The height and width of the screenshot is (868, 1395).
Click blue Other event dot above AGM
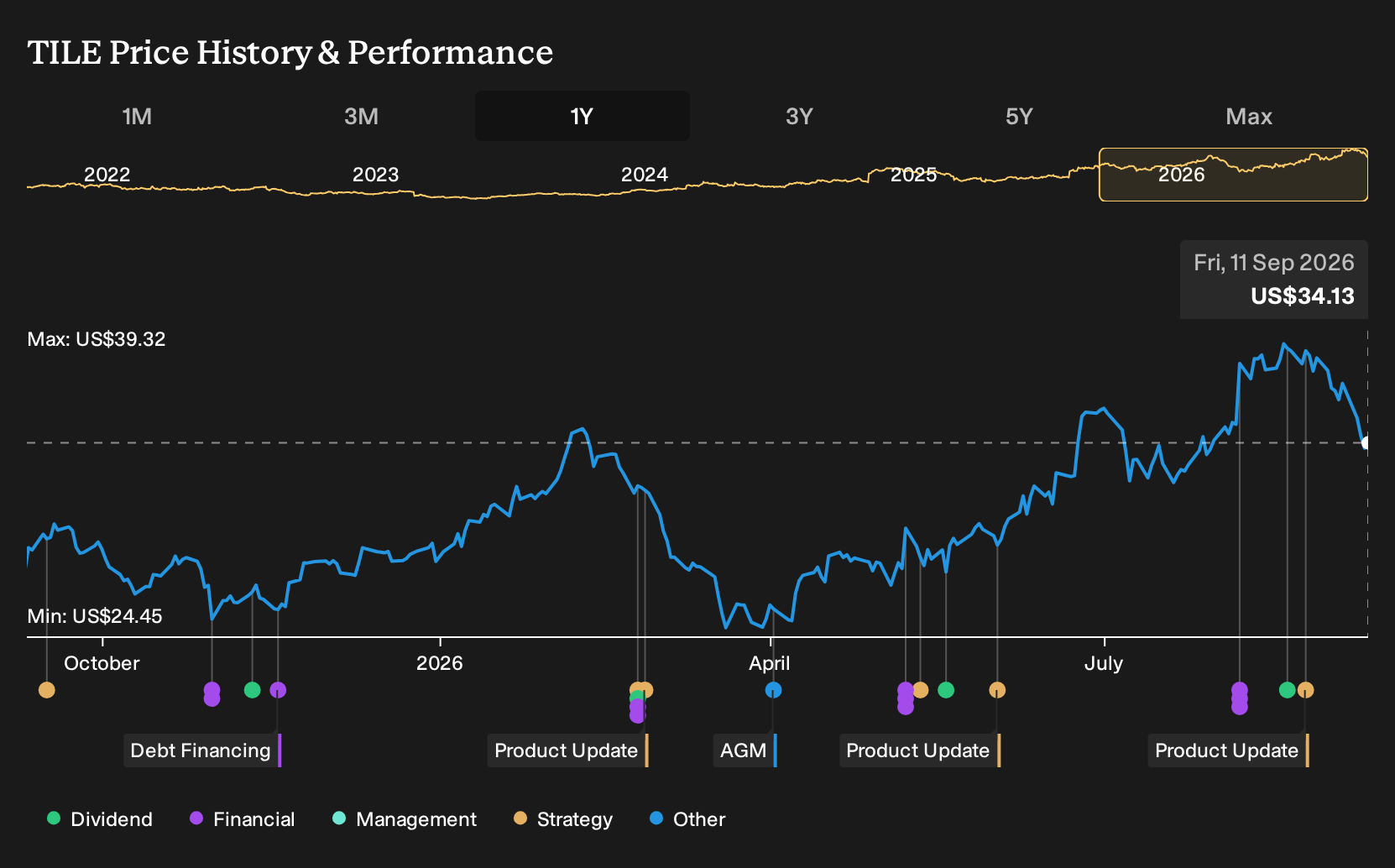(x=773, y=690)
